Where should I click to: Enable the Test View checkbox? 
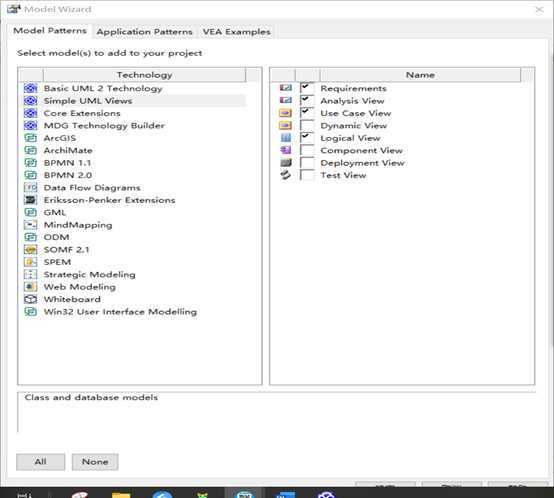307,175
